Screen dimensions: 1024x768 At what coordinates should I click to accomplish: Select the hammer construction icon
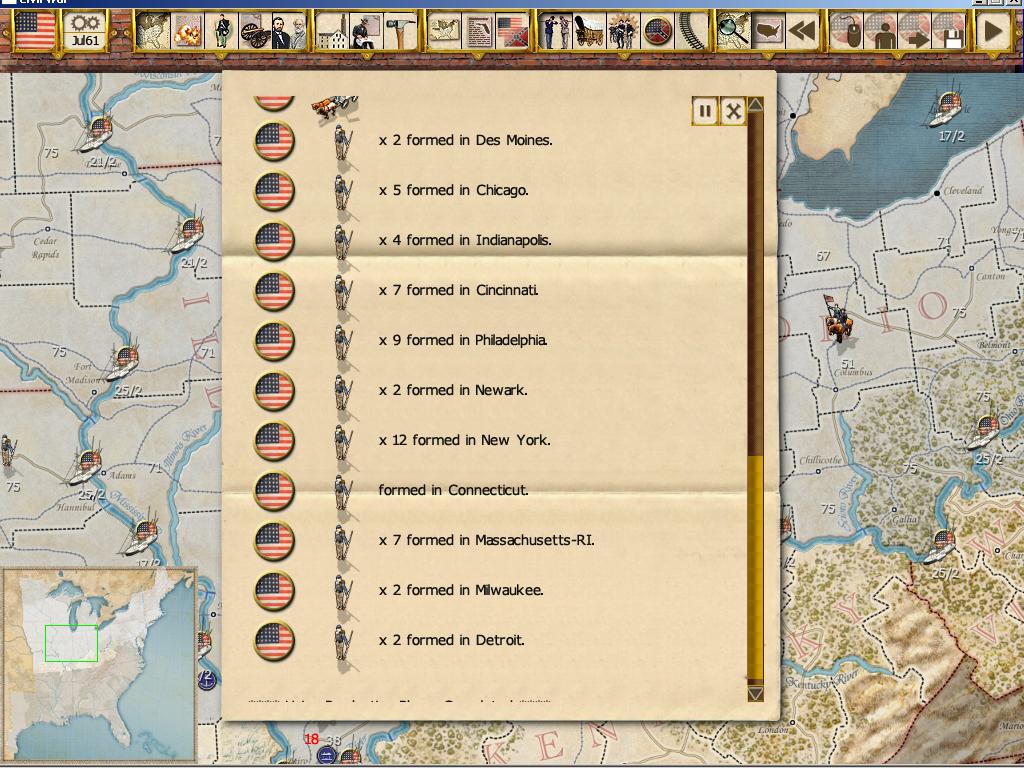[x=400, y=31]
